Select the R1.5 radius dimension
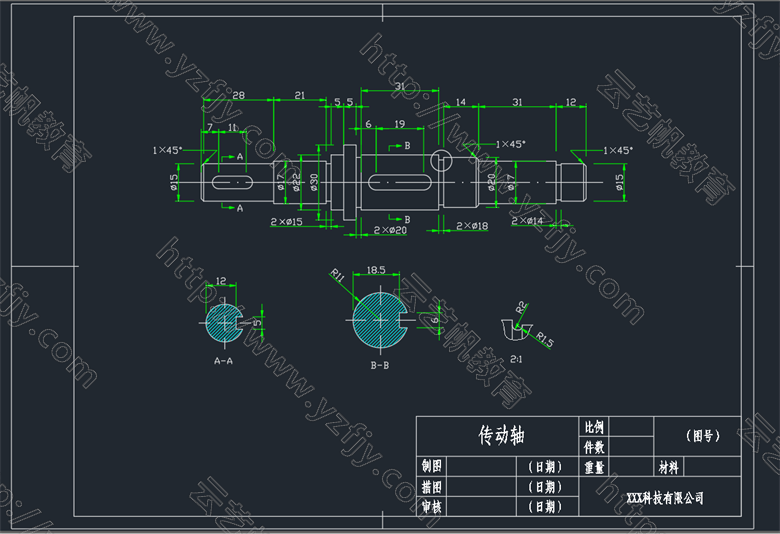The width and height of the screenshot is (780, 534). [545, 340]
